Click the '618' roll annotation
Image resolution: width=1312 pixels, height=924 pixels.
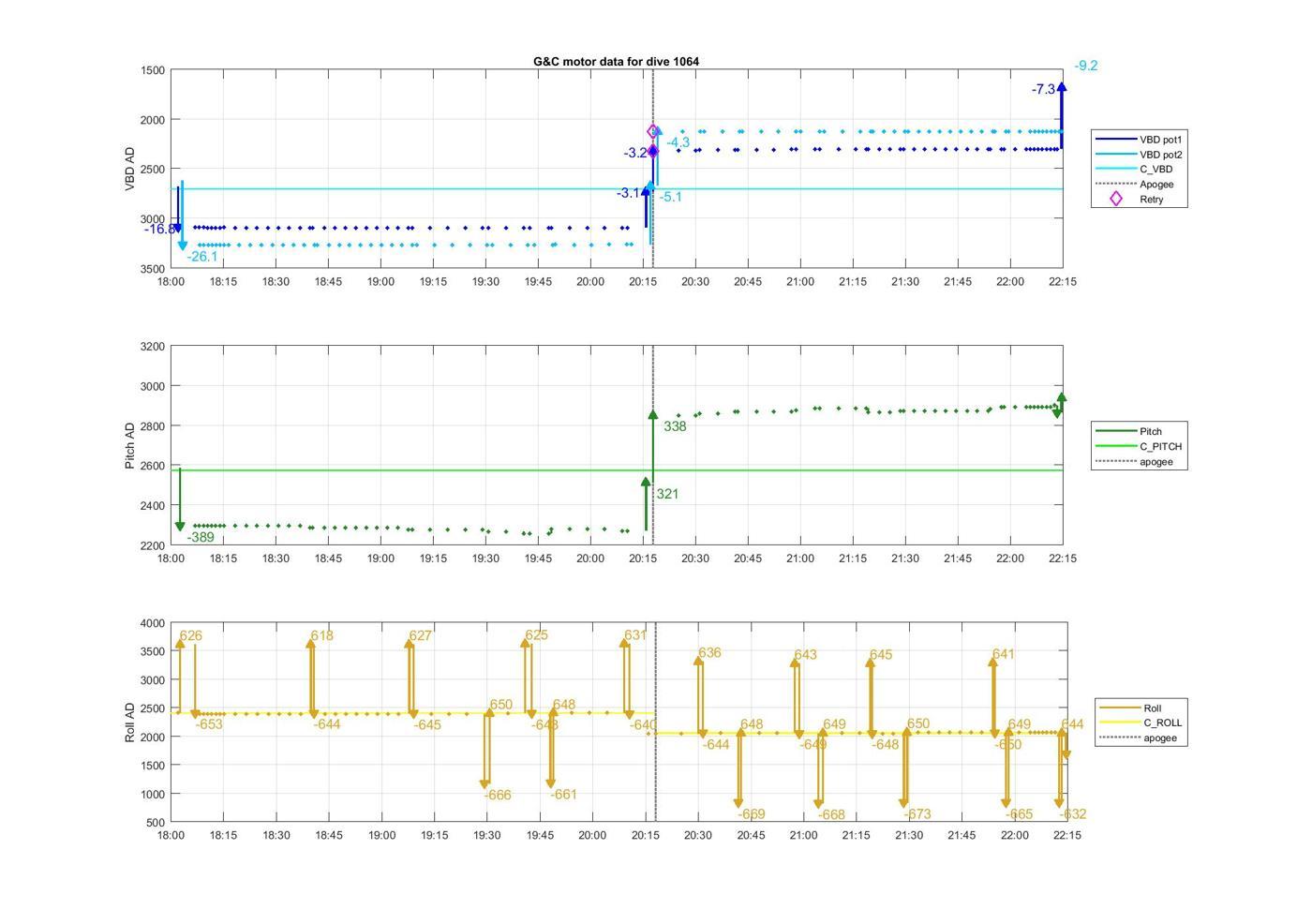click(322, 635)
